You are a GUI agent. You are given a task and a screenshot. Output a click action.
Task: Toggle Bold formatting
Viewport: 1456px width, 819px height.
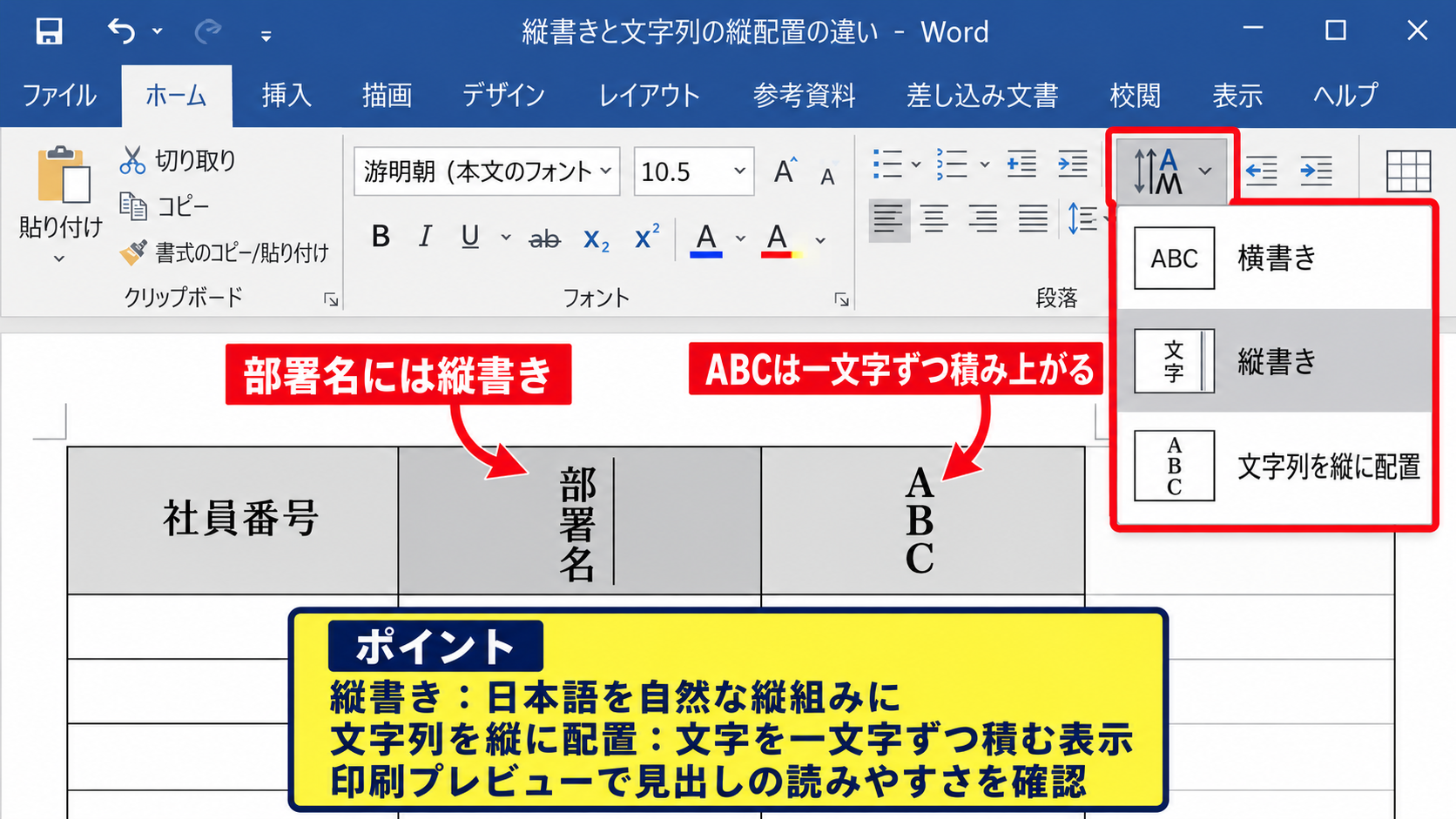[x=381, y=237]
